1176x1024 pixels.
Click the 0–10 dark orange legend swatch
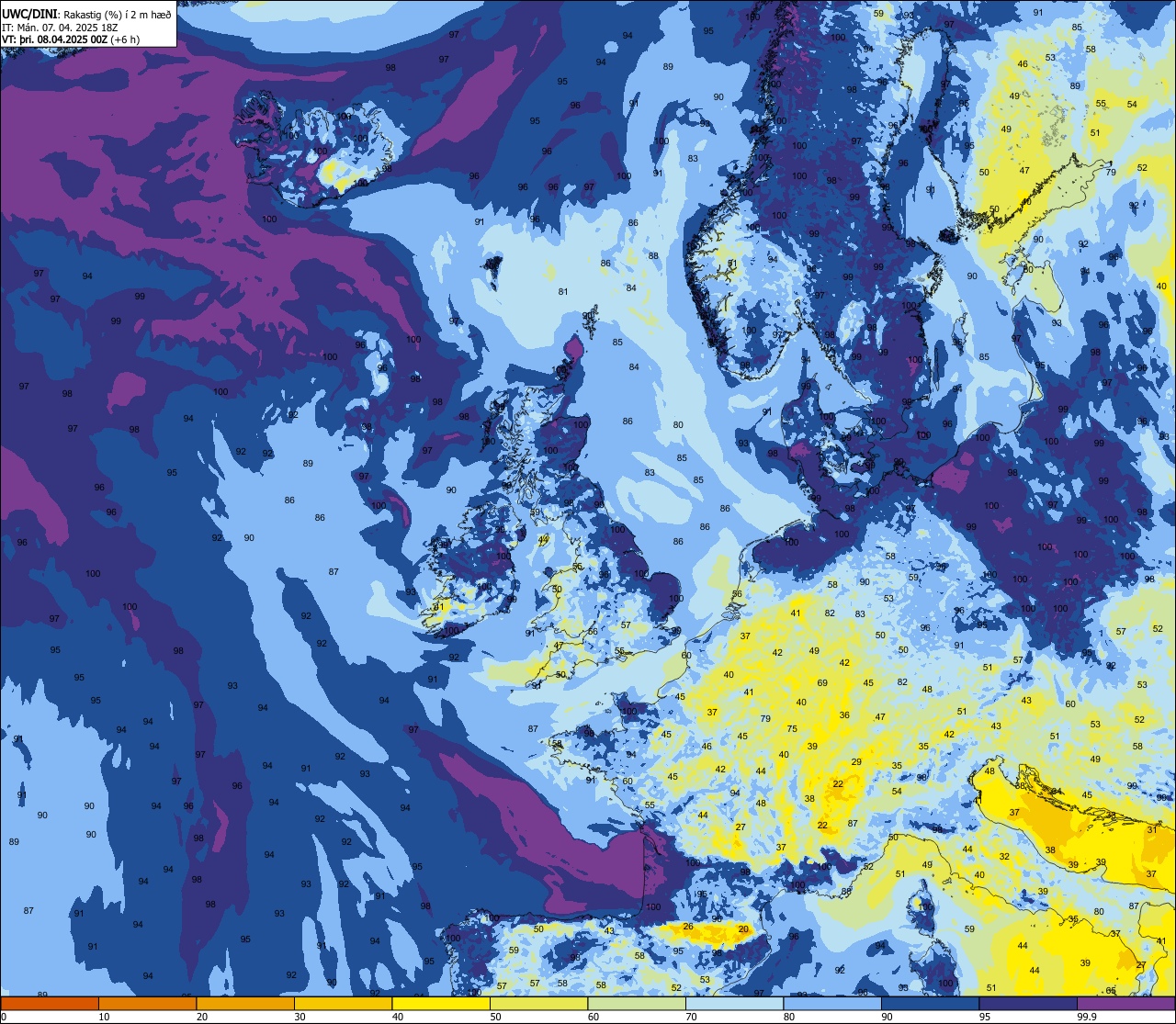50,1003
